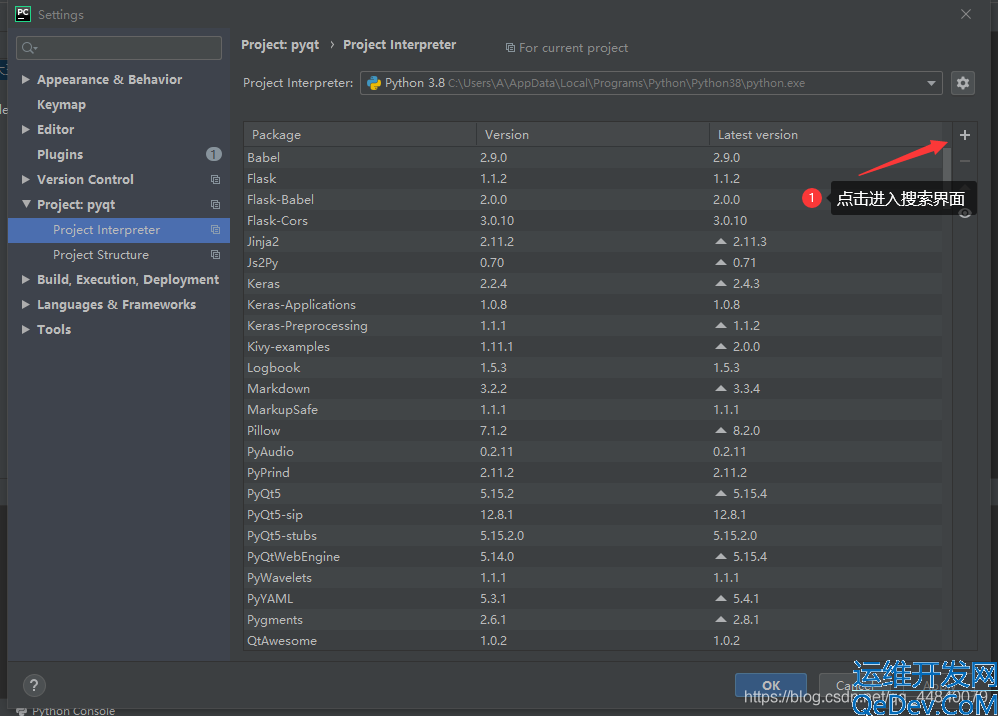Expand Appearance & Behavior section
The width and height of the screenshot is (998, 716).
point(25,79)
